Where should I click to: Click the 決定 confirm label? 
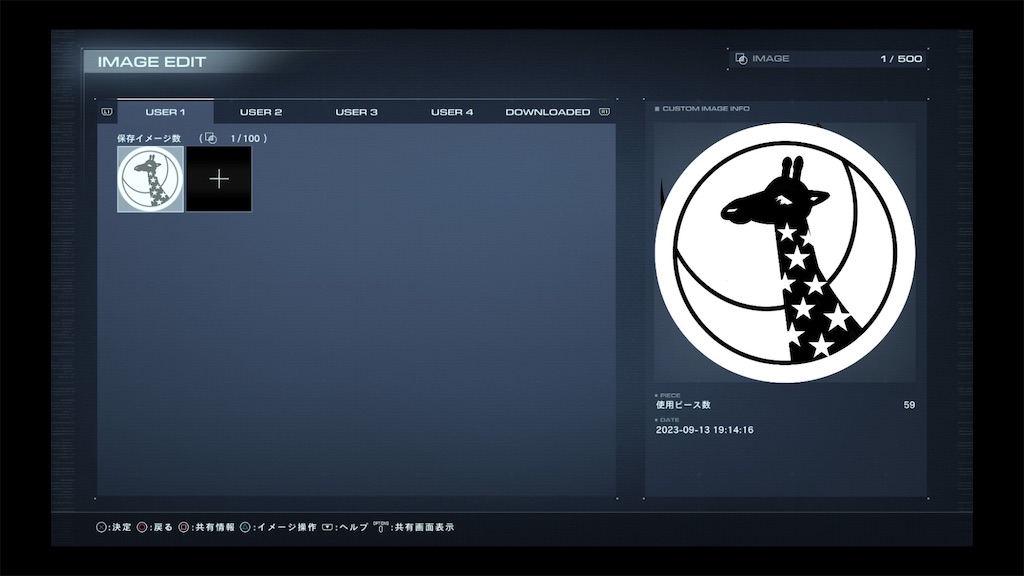point(121,527)
